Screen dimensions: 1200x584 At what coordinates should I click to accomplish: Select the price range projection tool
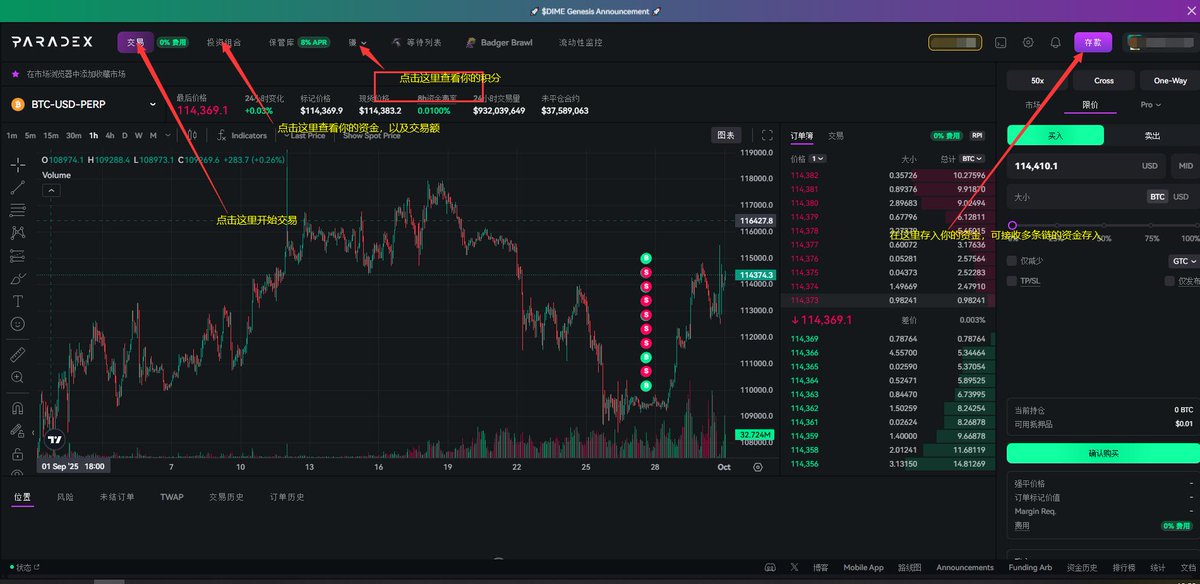[x=17, y=255]
